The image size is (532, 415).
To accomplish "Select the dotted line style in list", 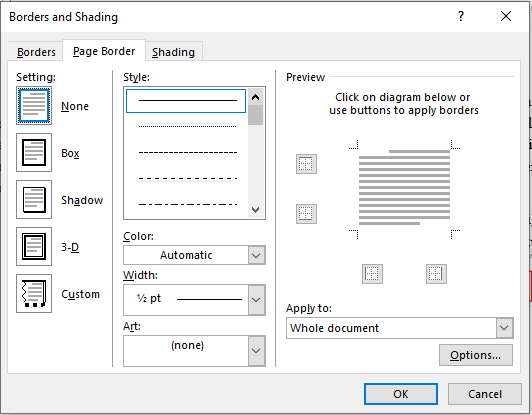I will pyautogui.click(x=187, y=127).
